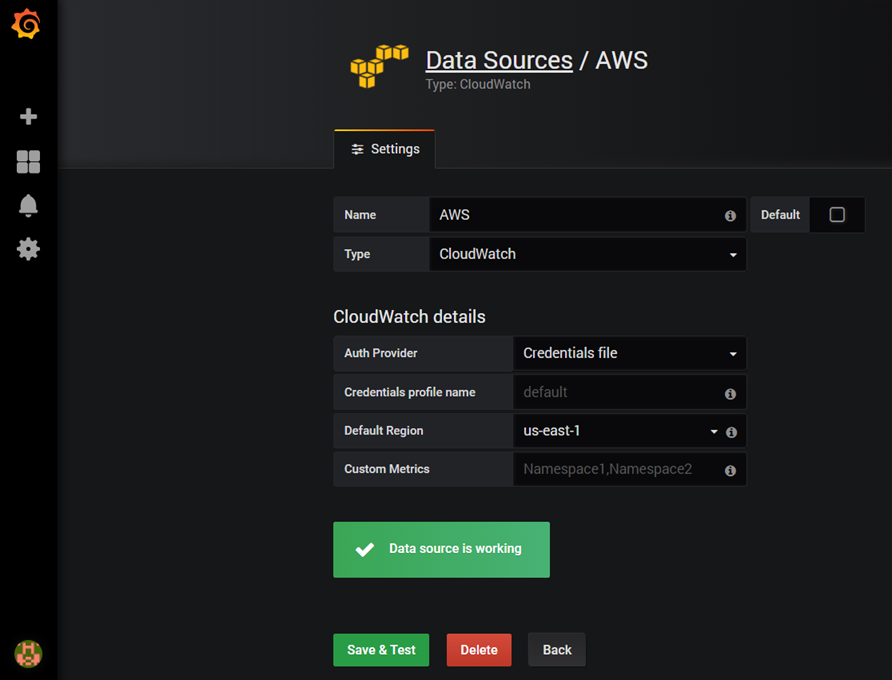Click info icon for Custom Metrics

(x=730, y=470)
